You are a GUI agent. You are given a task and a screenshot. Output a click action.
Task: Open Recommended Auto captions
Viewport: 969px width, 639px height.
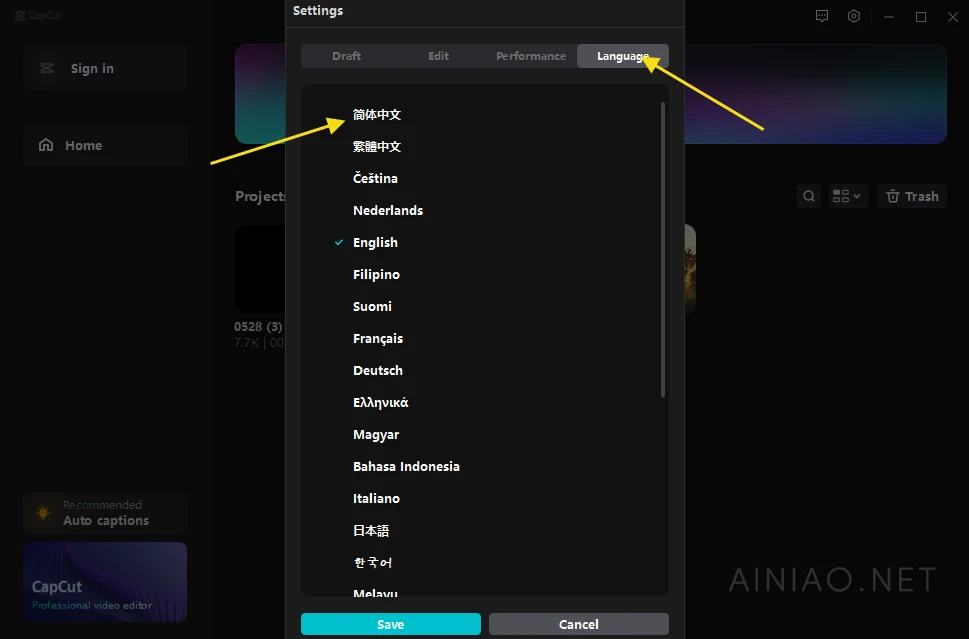(x=105, y=513)
